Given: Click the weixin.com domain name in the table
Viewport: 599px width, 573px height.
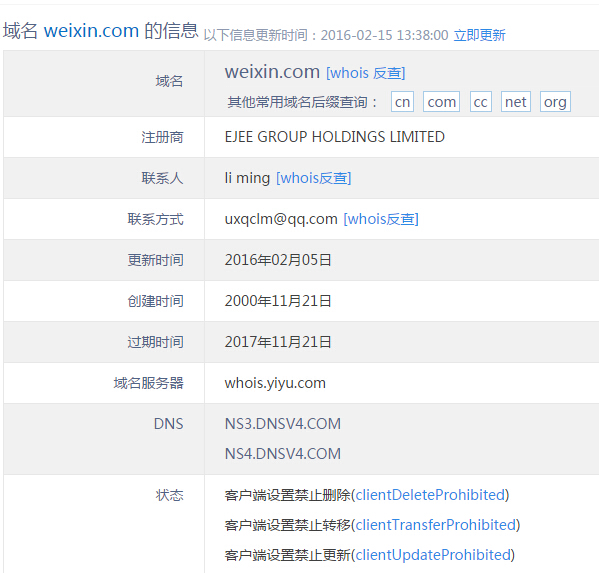Looking at the screenshot, I should click(x=272, y=72).
